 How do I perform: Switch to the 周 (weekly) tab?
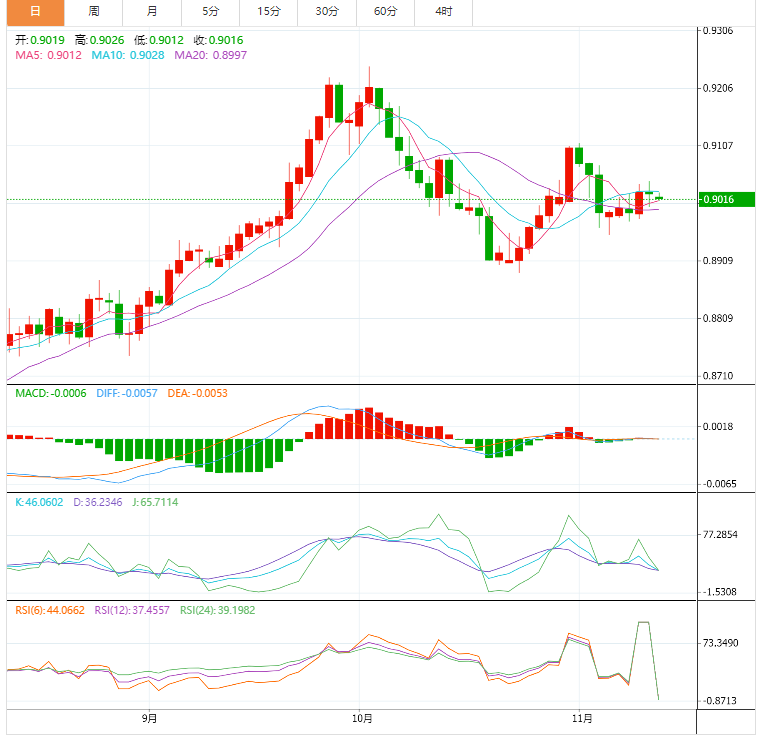pos(94,12)
